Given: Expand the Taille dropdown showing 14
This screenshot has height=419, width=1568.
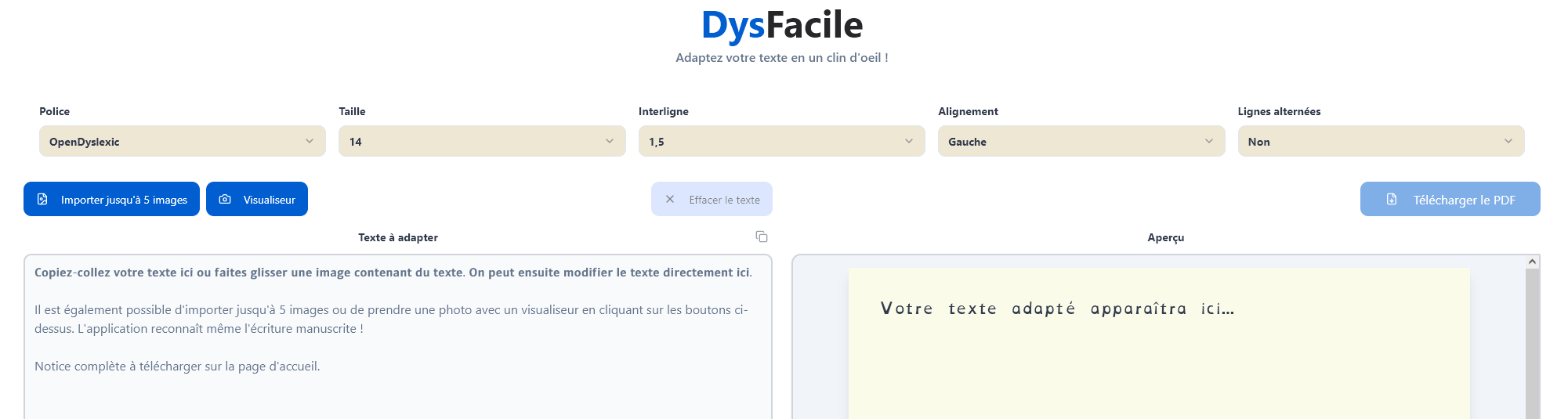Looking at the screenshot, I should [481, 142].
